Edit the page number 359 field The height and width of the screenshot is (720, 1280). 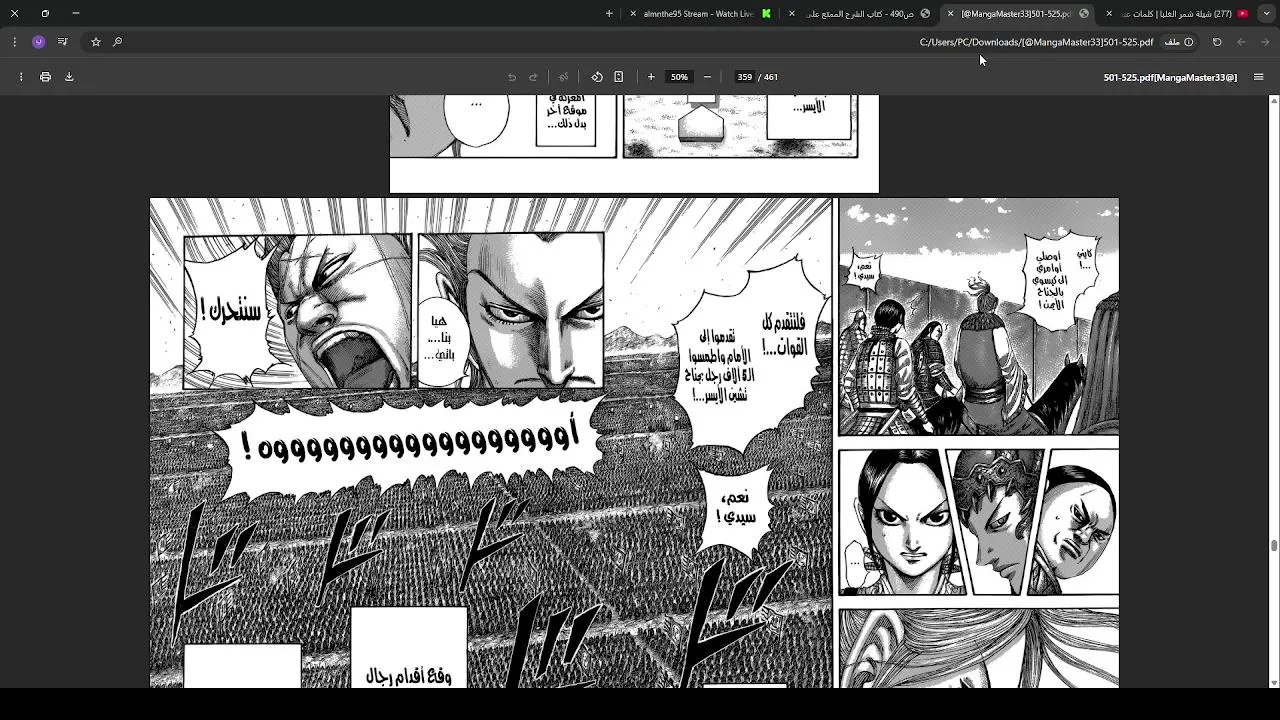point(744,77)
